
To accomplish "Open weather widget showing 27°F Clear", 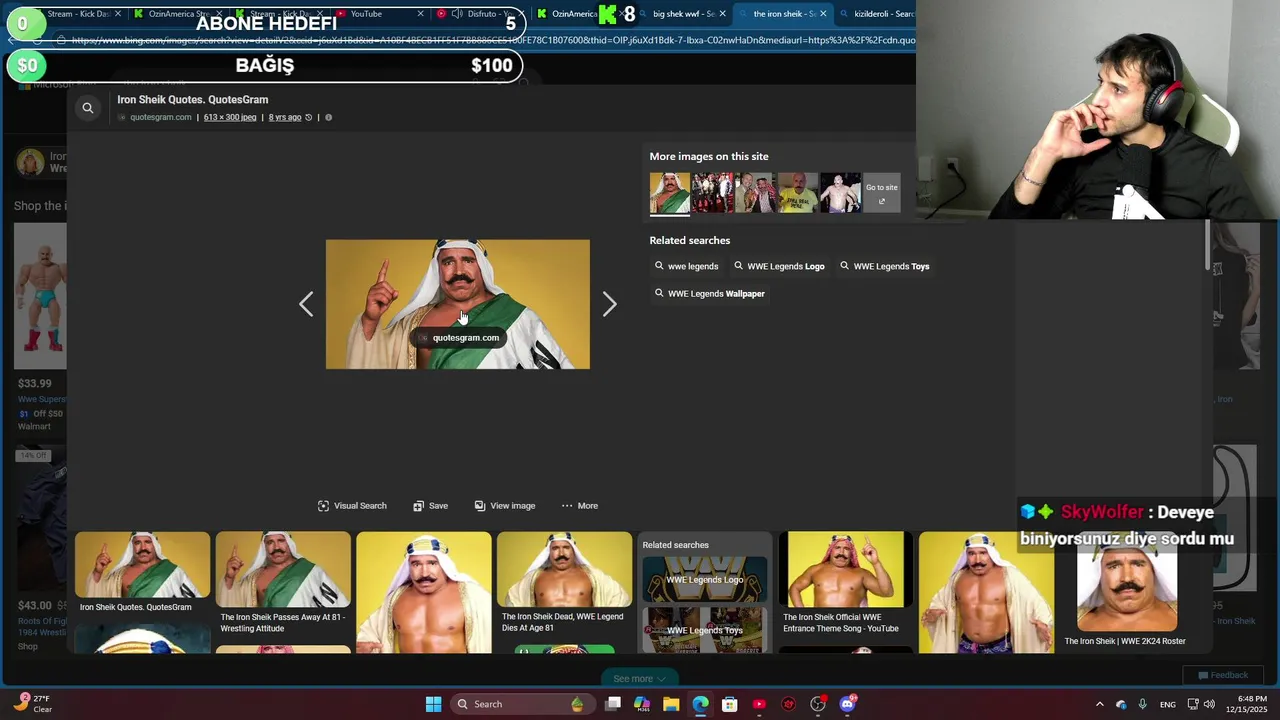I will click(x=32, y=704).
